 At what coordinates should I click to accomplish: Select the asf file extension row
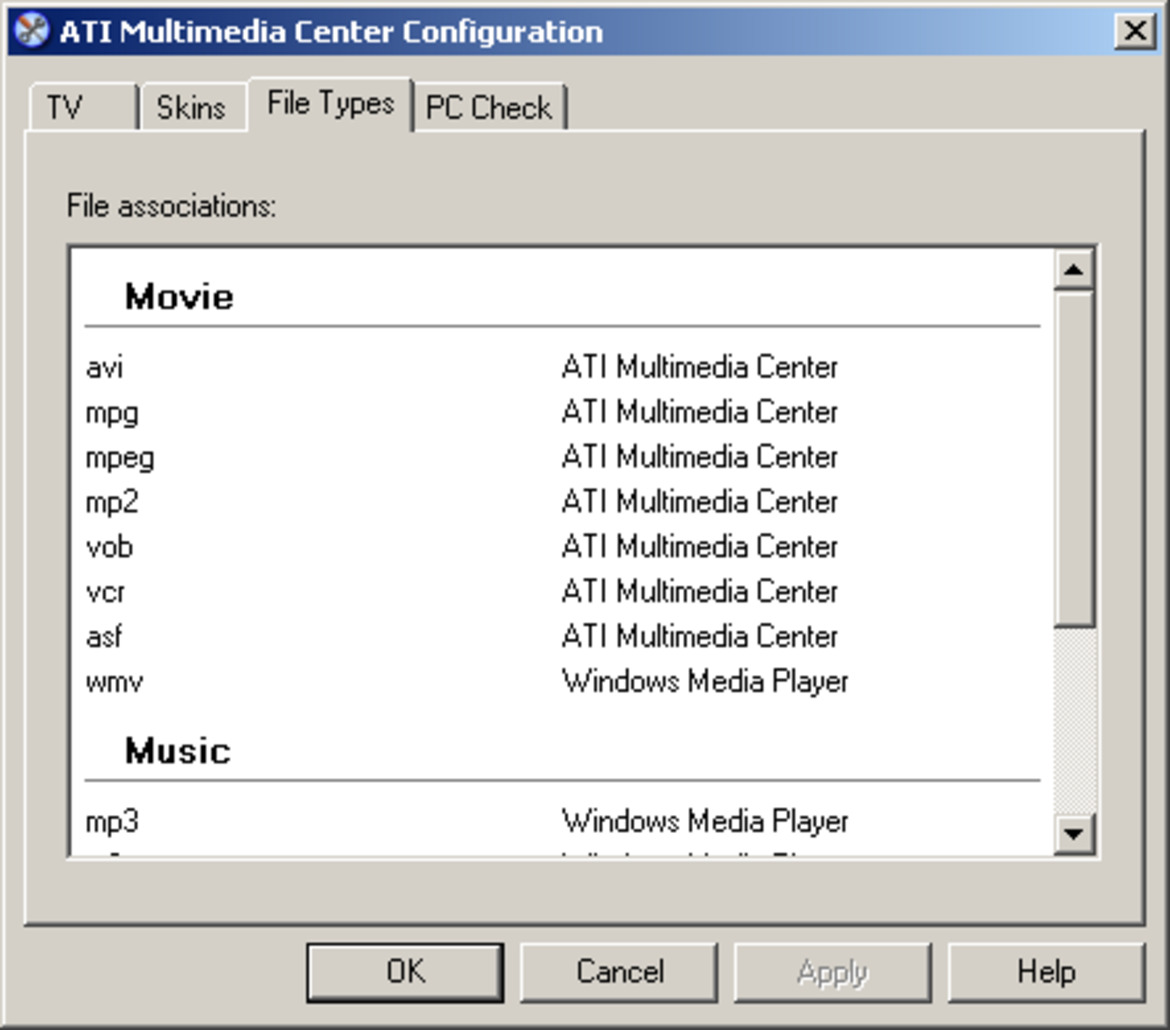coord(562,636)
